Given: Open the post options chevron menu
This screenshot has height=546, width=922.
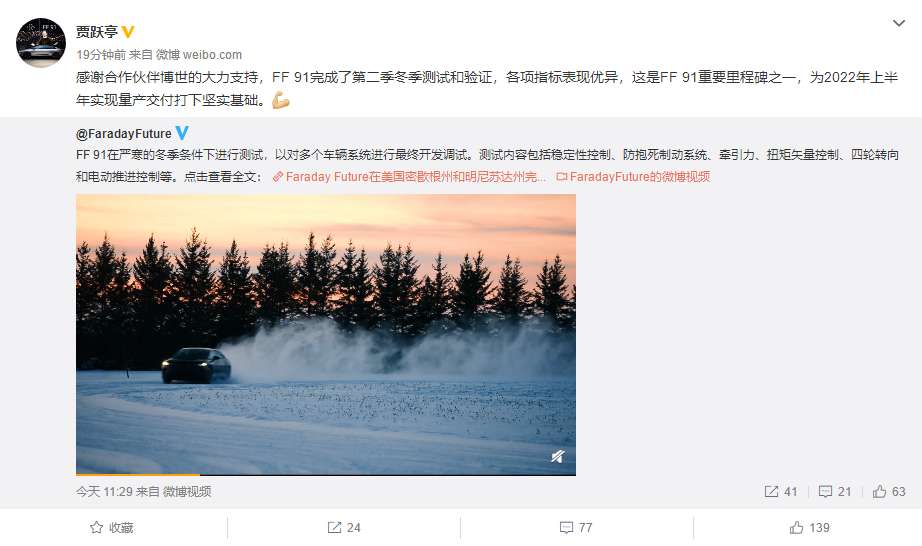Looking at the screenshot, I should tap(898, 24).
